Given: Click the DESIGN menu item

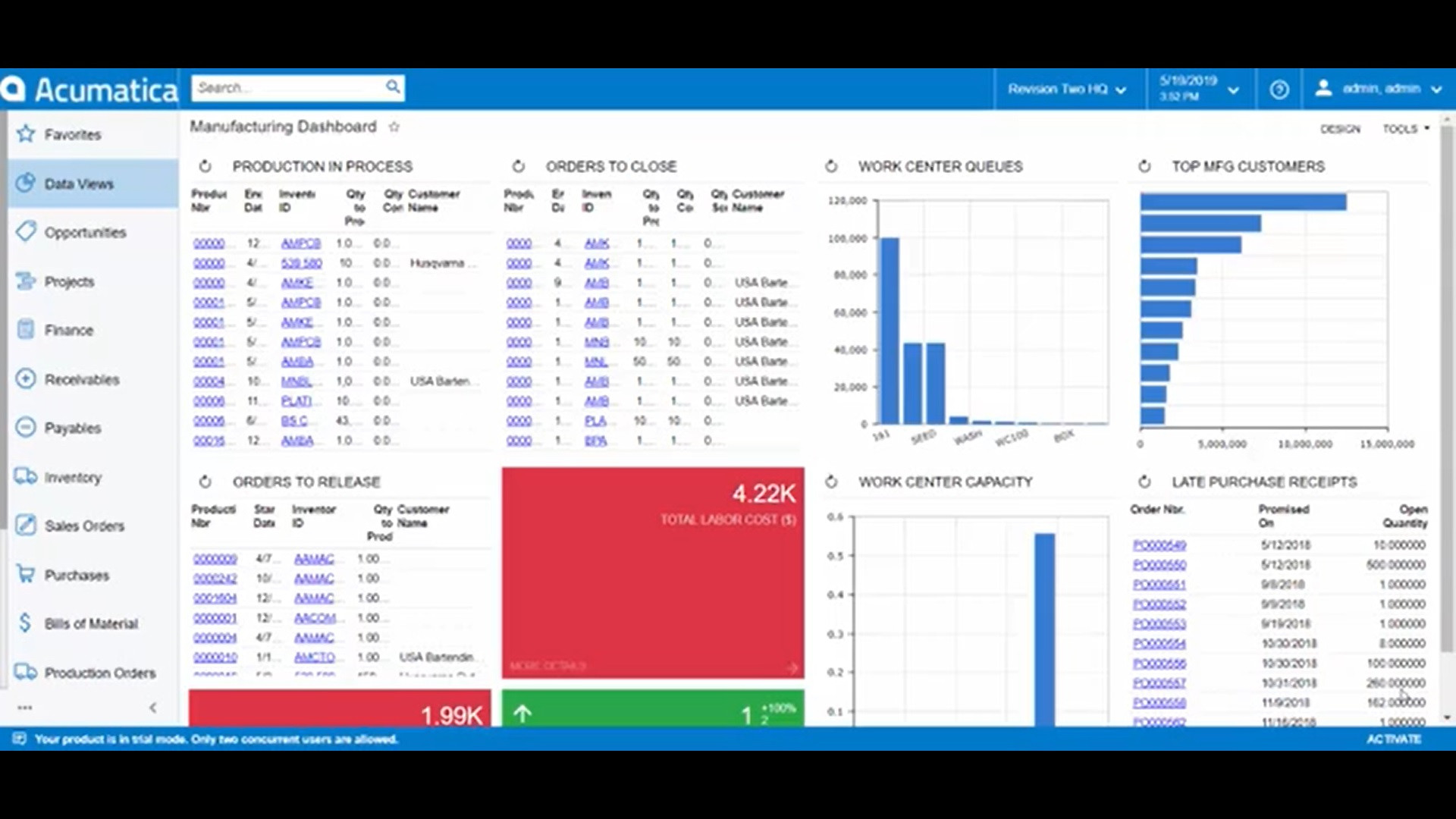Looking at the screenshot, I should click(x=1340, y=129).
